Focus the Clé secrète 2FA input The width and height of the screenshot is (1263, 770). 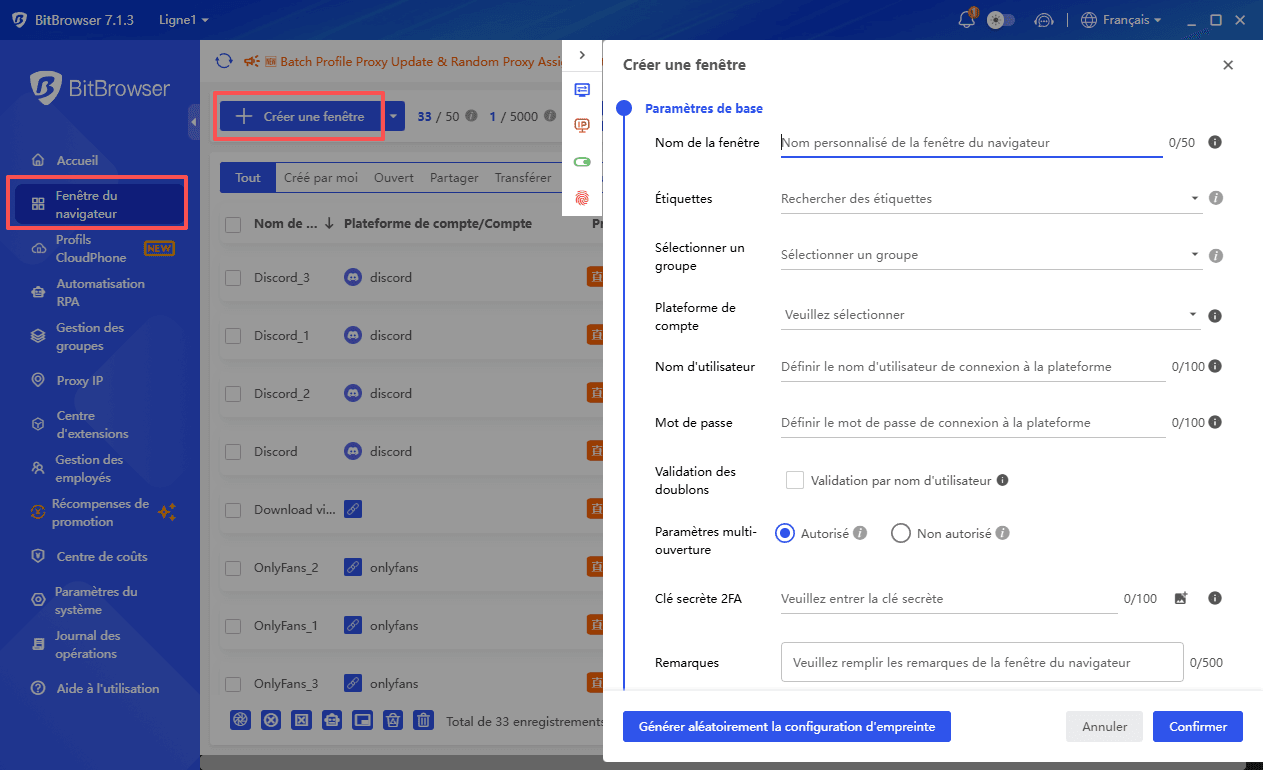coord(948,599)
